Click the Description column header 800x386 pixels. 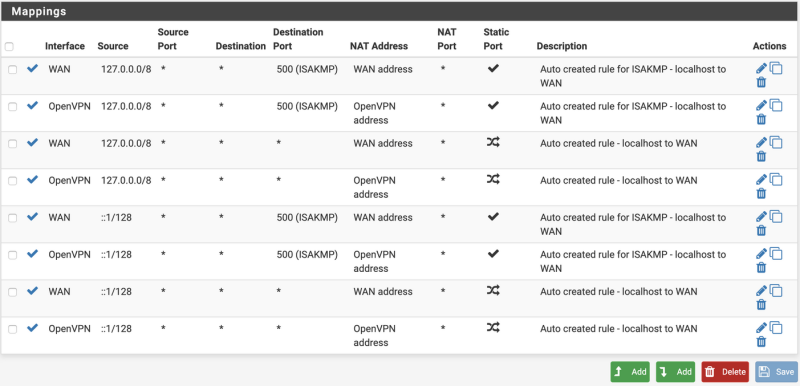click(x=562, y=46)
